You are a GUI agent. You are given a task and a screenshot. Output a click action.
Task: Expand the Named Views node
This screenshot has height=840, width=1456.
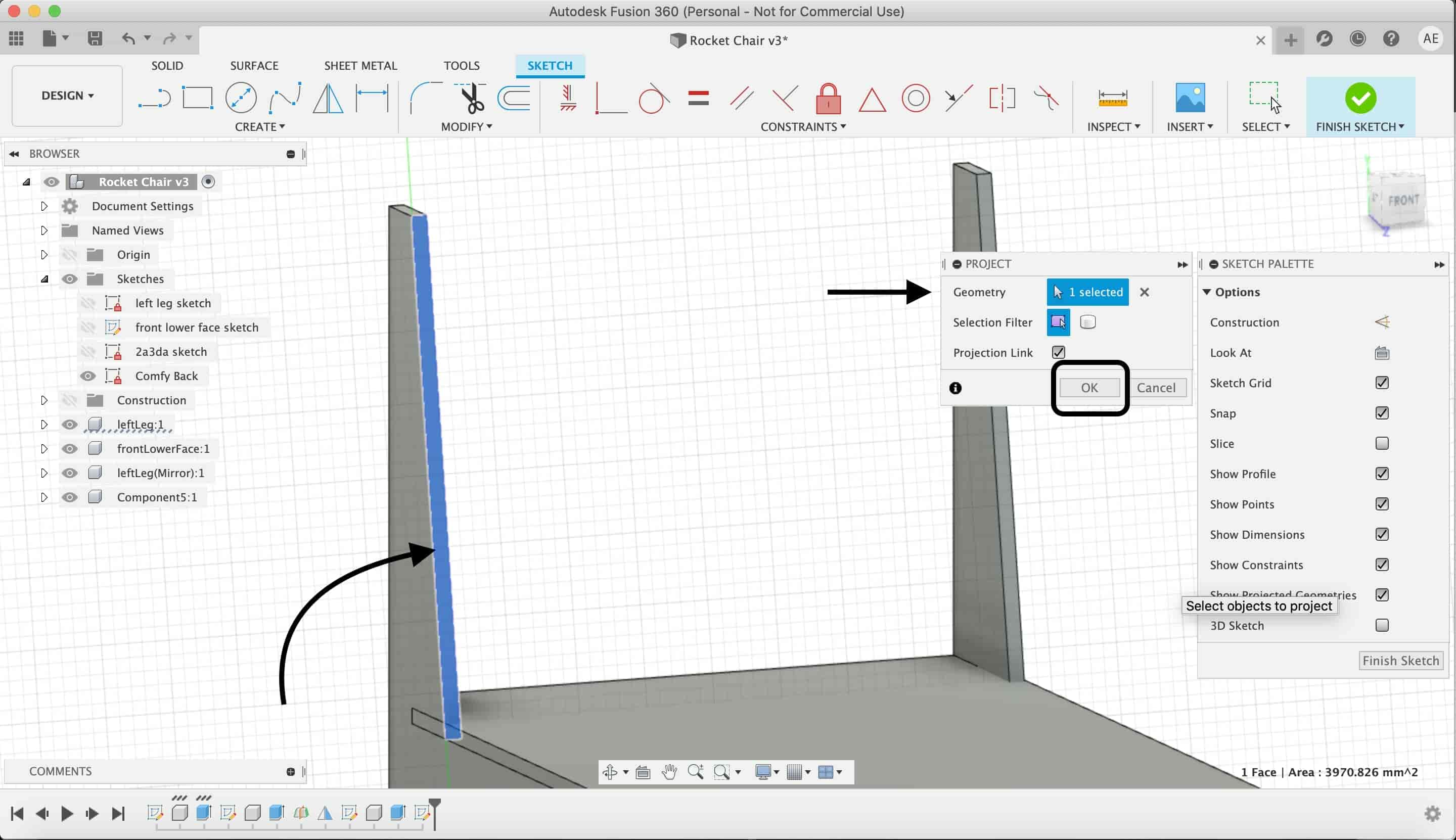click(x=44, y=230)
